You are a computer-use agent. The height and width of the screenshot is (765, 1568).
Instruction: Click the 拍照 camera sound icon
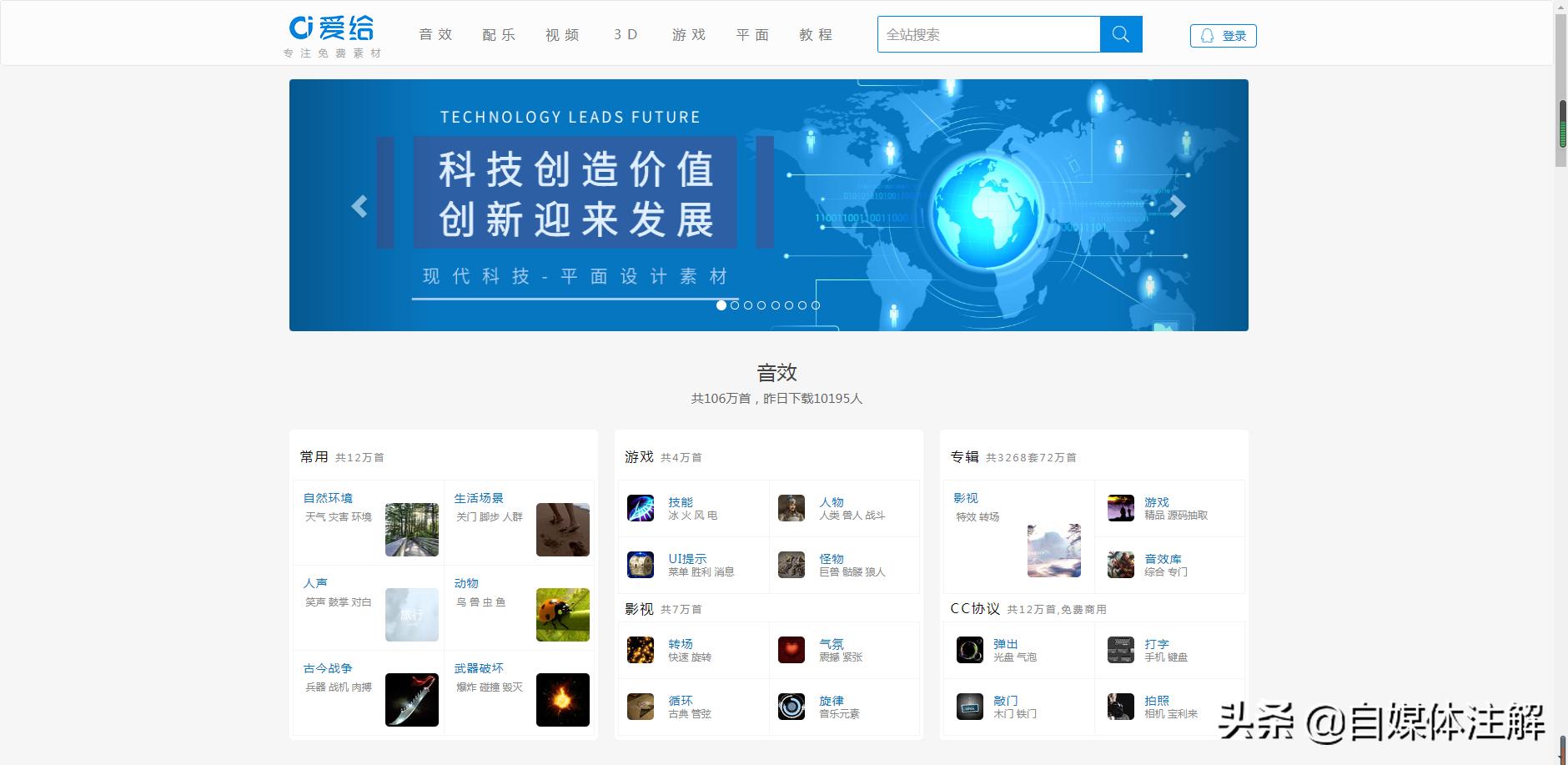point(1122,707)
